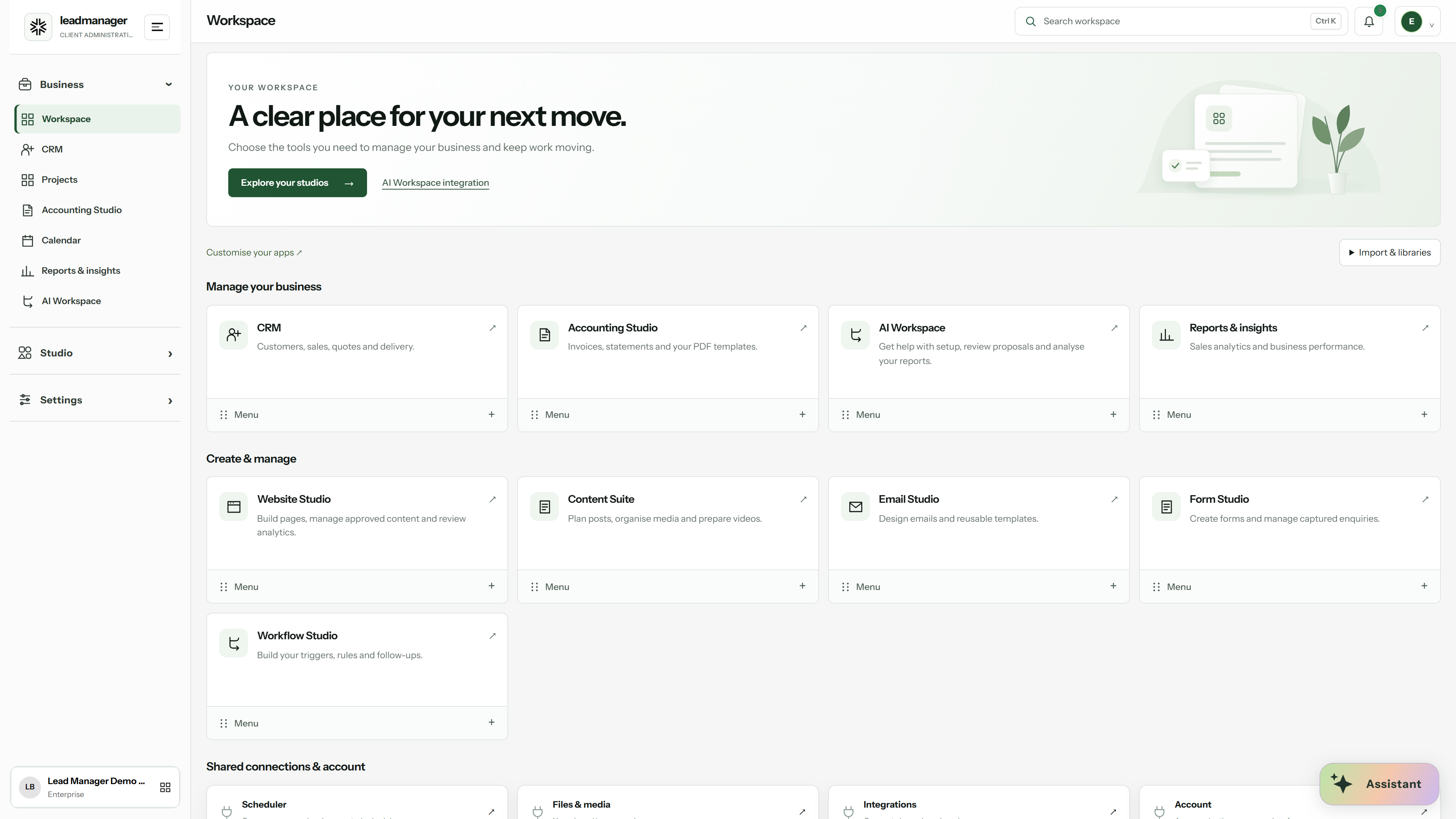Click the Accounting Studio card's document icon

coord(544,335)
